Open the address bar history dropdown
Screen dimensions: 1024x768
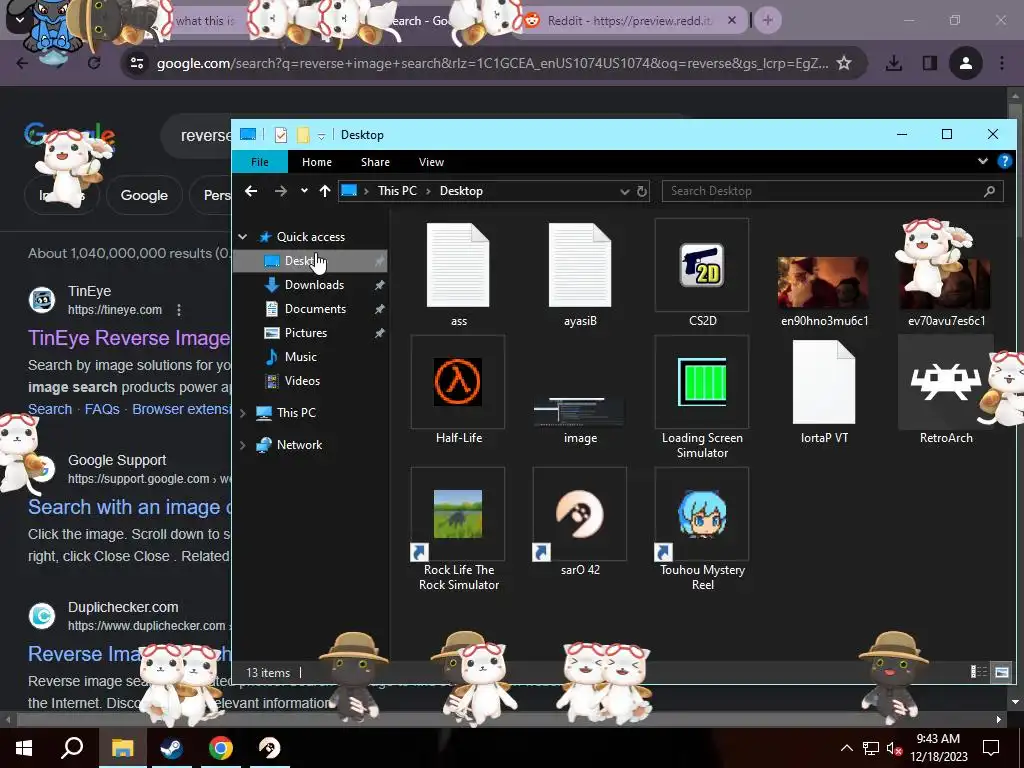624,191
